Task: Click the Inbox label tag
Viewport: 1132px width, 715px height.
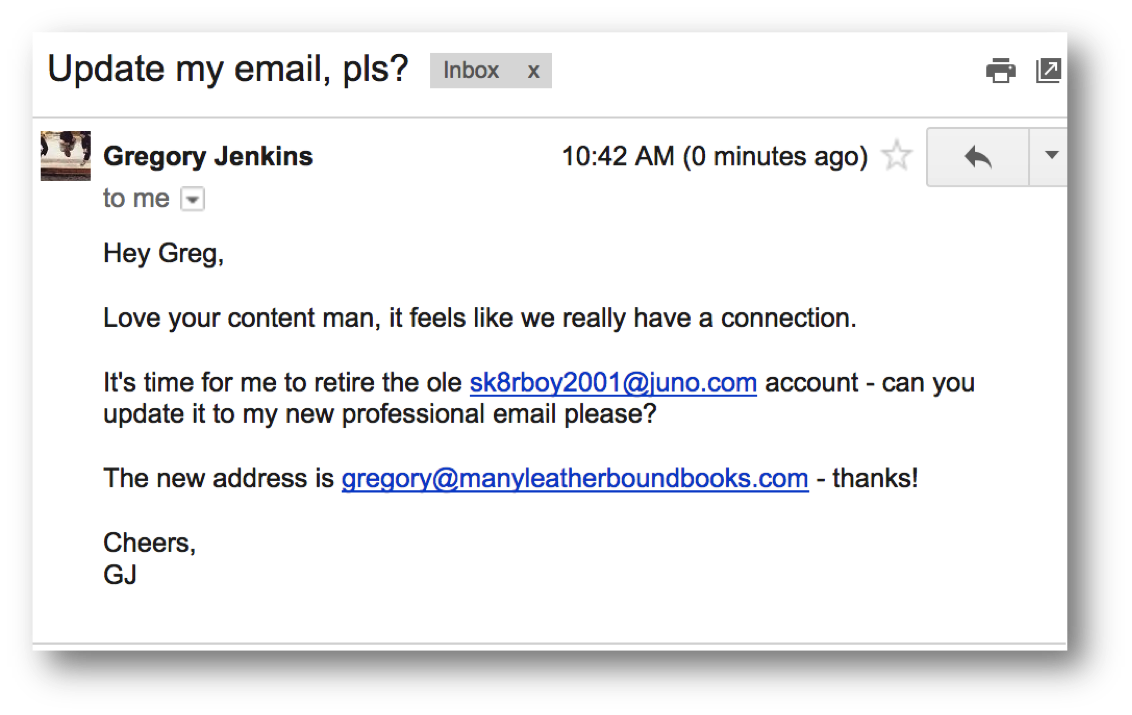Action: (471, 71)
